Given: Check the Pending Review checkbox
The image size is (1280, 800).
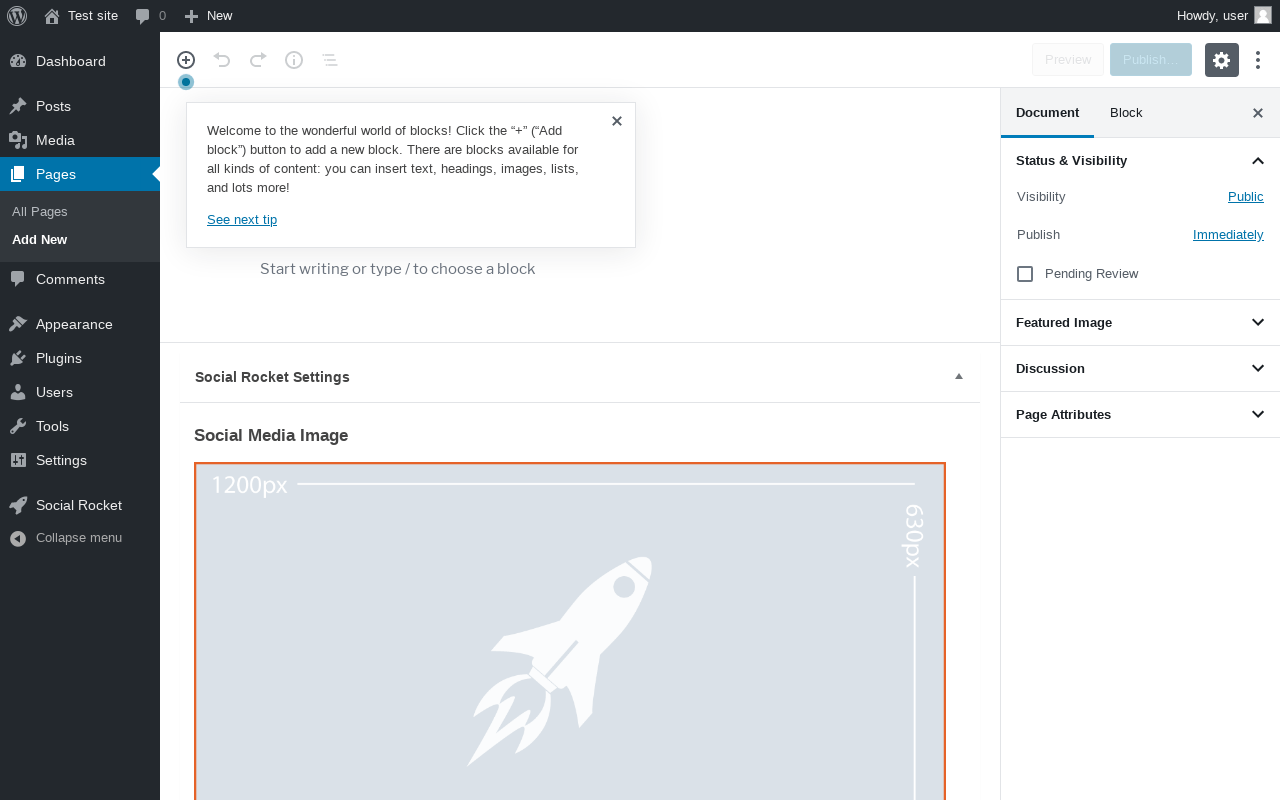Looking at the screenshot, I should (1025, 274).
